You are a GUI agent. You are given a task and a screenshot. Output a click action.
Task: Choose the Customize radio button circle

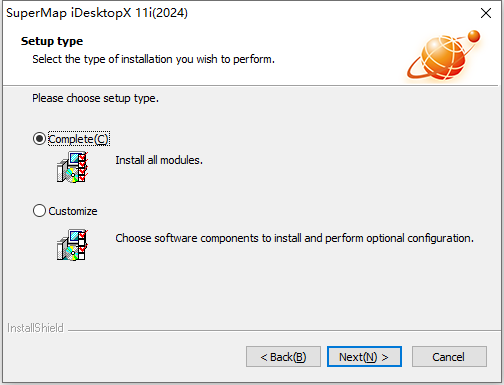coord(39,211)
